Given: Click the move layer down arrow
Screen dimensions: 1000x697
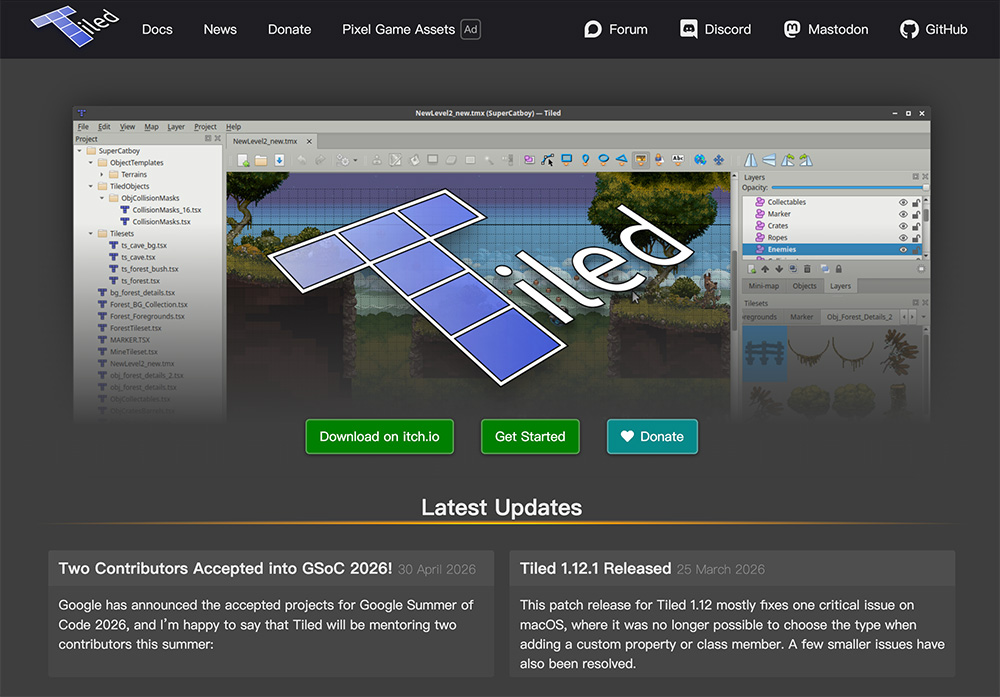Looking at the screenshot, I should (x=779, y=269).
